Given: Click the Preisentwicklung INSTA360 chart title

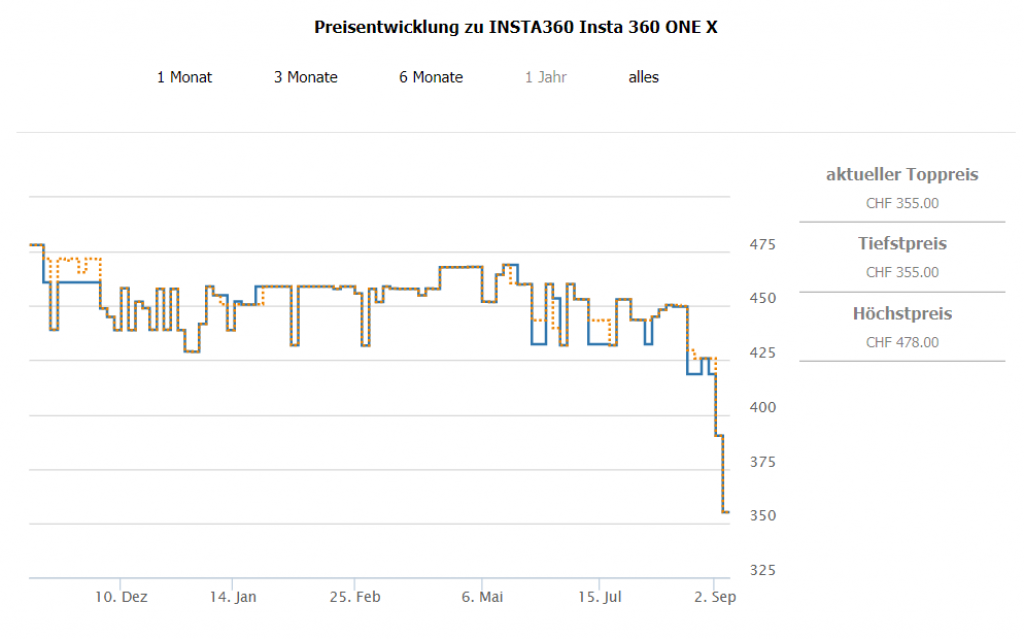Looking at the screenshot, I should point(515,27).
